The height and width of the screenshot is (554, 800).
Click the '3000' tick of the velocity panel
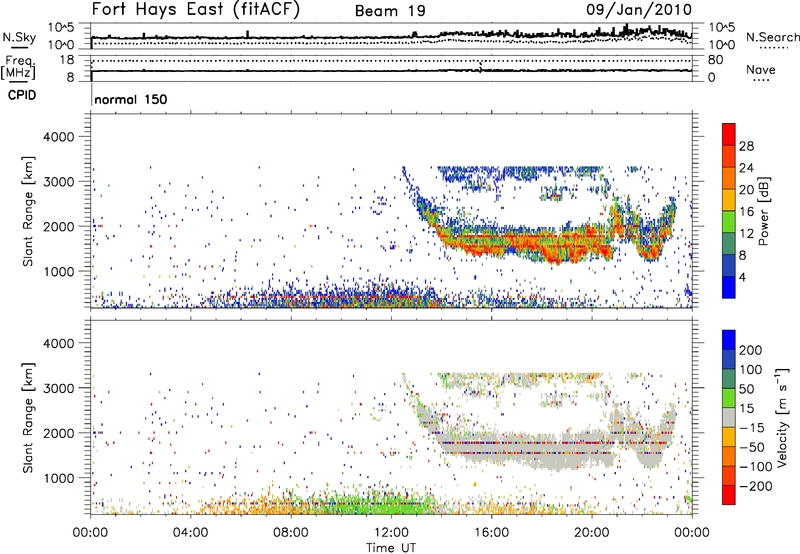58,389
